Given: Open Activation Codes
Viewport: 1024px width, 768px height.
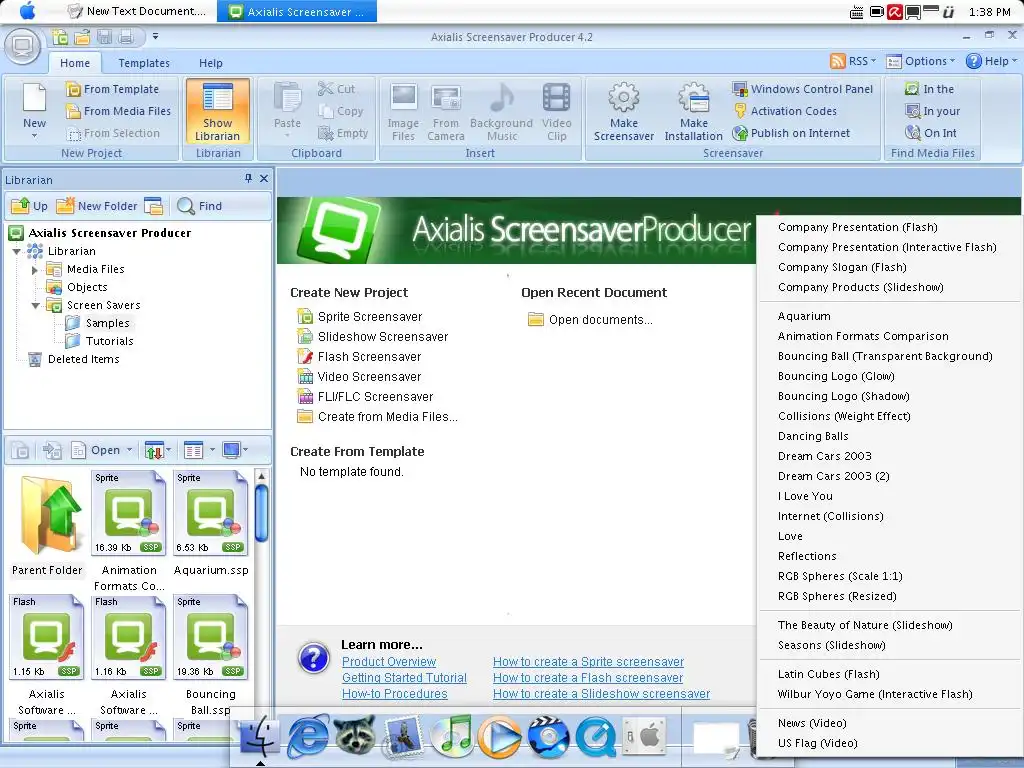Looking at the screenshot, I should (x=785, y=111).
